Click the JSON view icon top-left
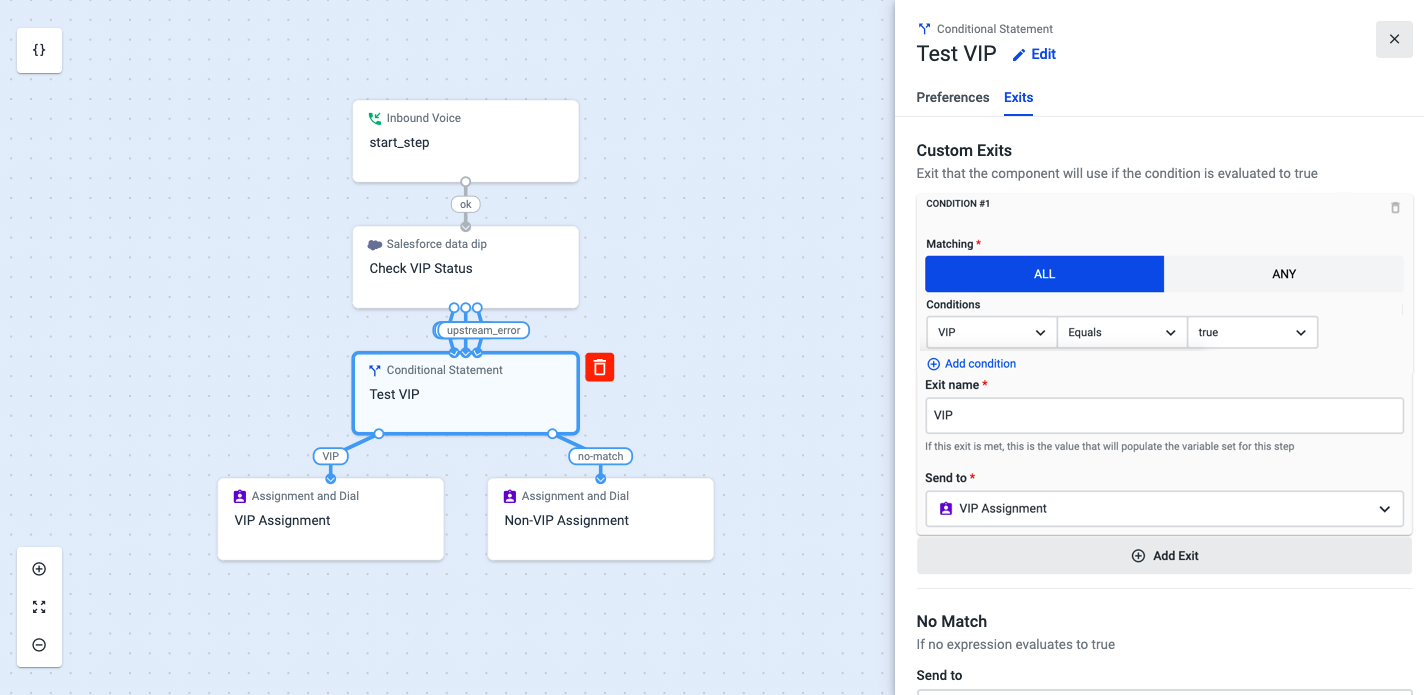 tap(39, 50)
